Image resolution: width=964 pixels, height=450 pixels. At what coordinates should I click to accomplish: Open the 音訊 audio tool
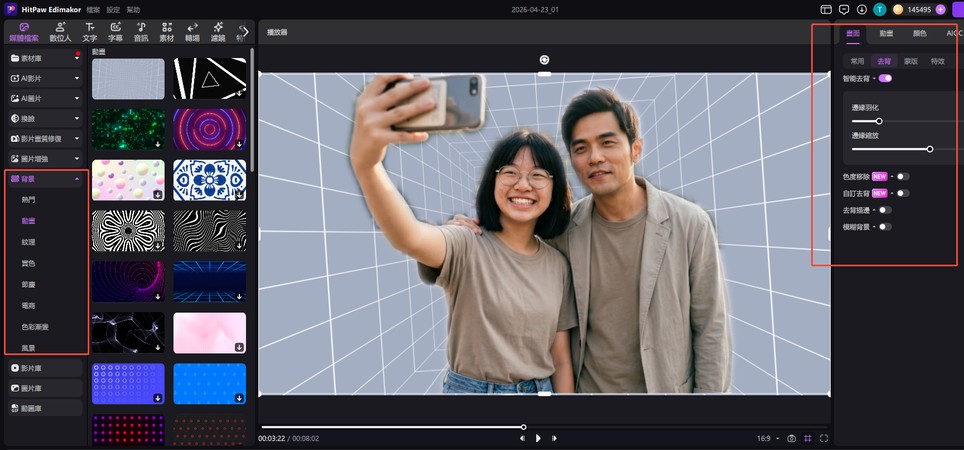tap(141, 32)
